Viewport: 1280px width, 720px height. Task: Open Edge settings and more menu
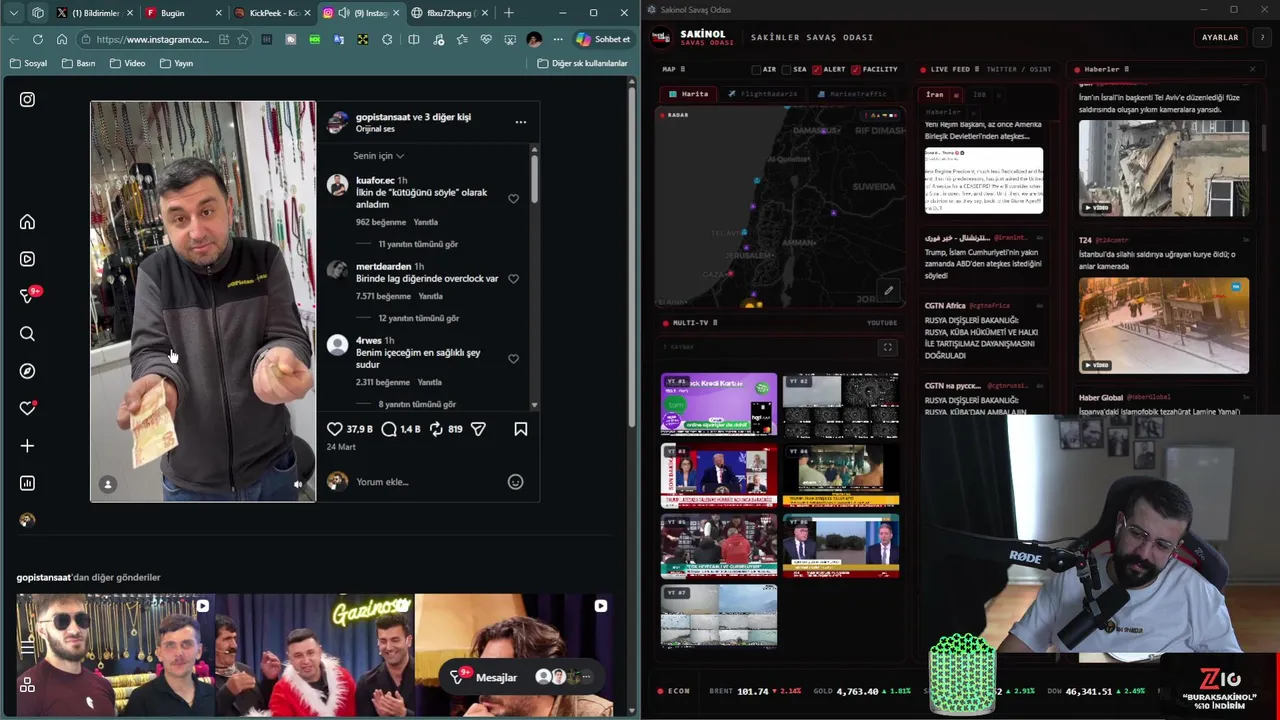(558, 40)
